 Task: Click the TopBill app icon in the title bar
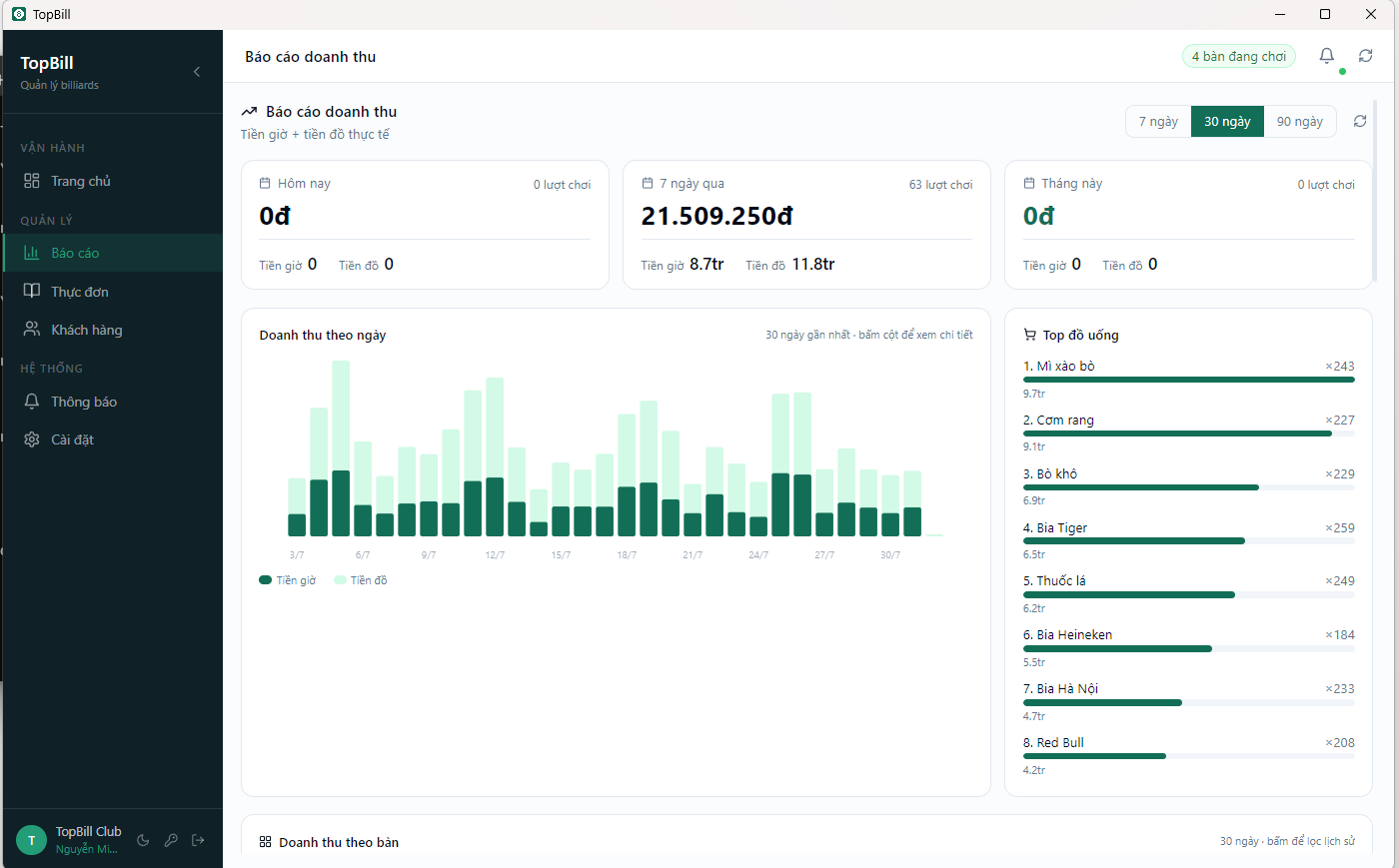point(19,14)
